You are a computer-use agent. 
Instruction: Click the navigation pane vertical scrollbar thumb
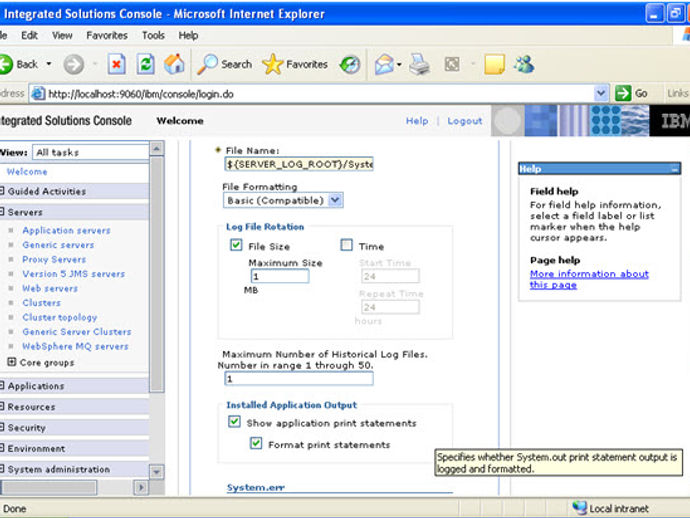click(x=157, y=274)
